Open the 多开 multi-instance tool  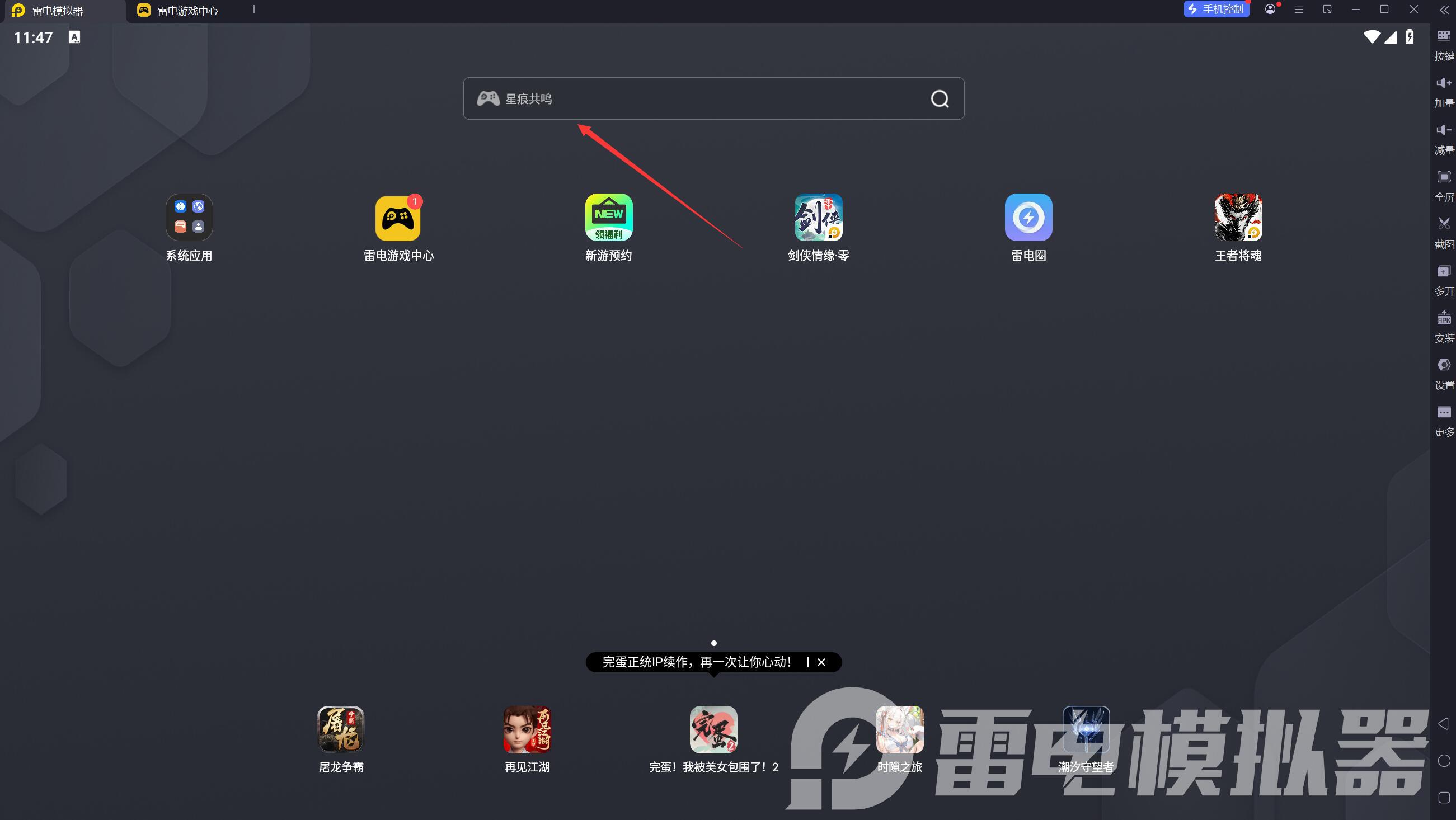tap(1444, 271)
